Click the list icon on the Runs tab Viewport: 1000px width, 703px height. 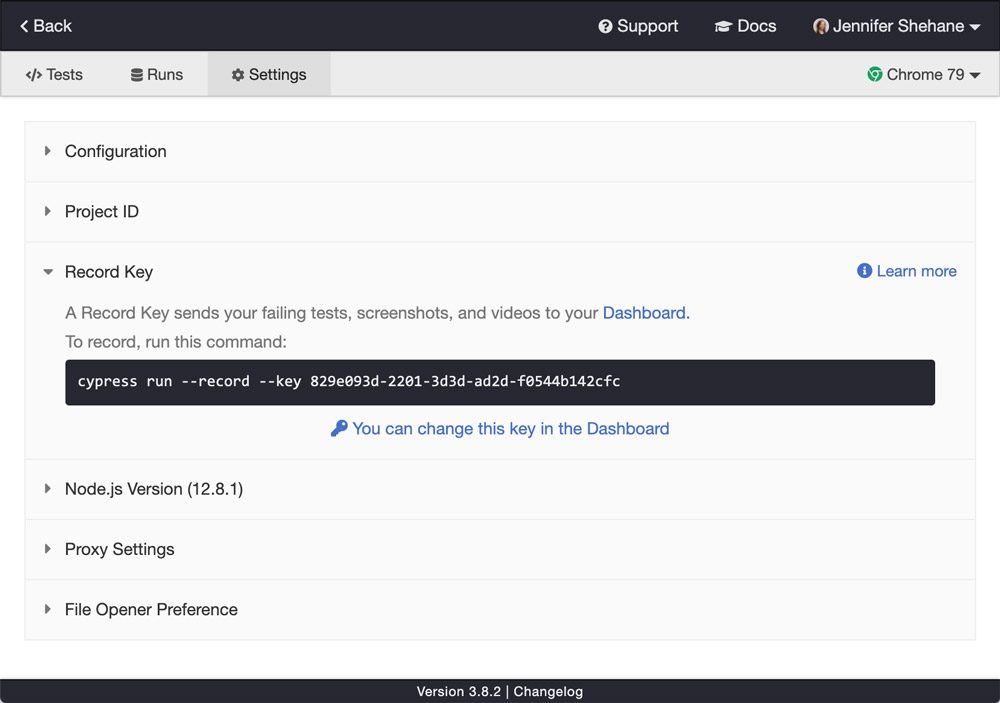tap(135, 74)
